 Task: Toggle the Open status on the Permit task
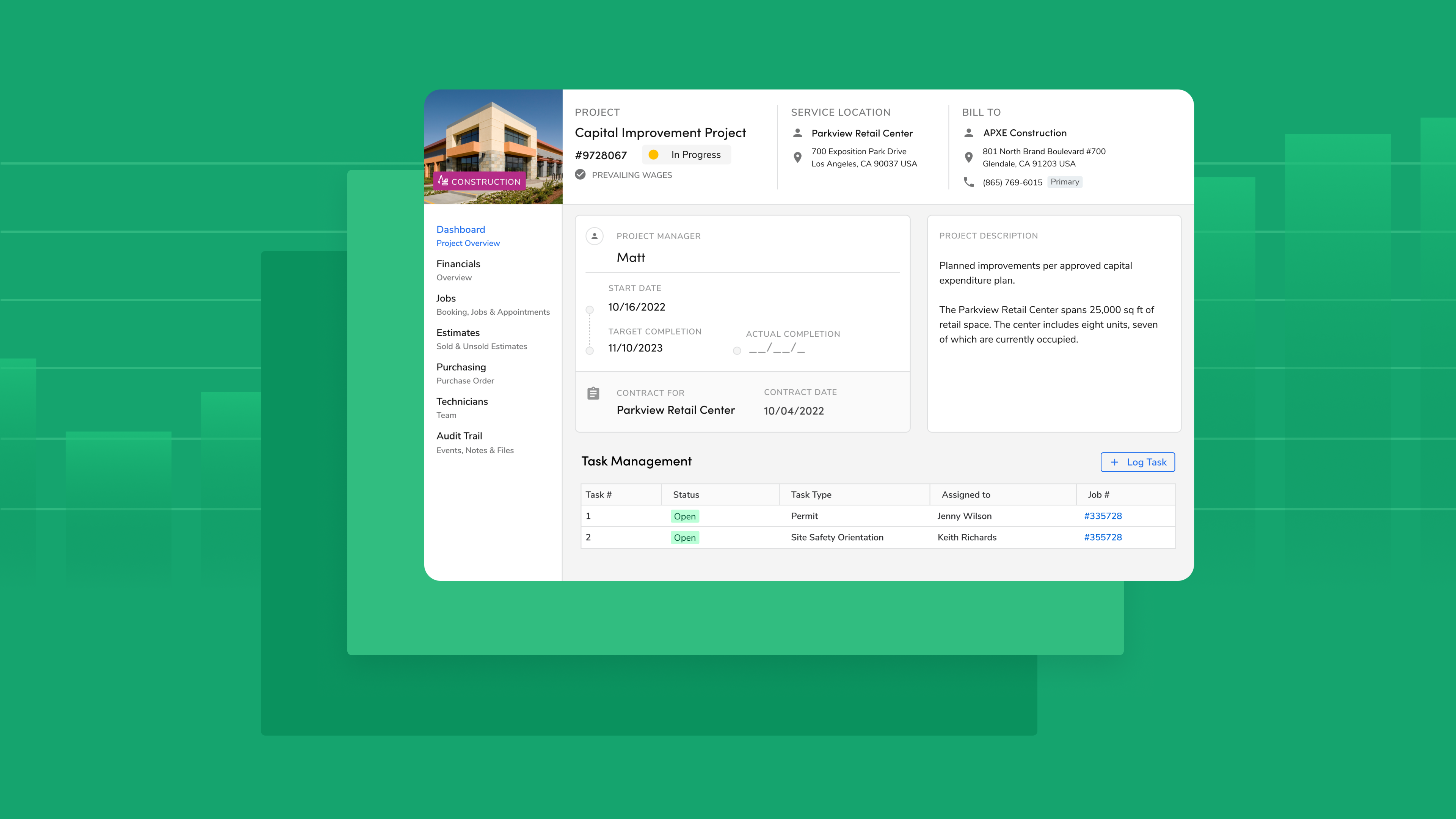[x=684, y=516]
